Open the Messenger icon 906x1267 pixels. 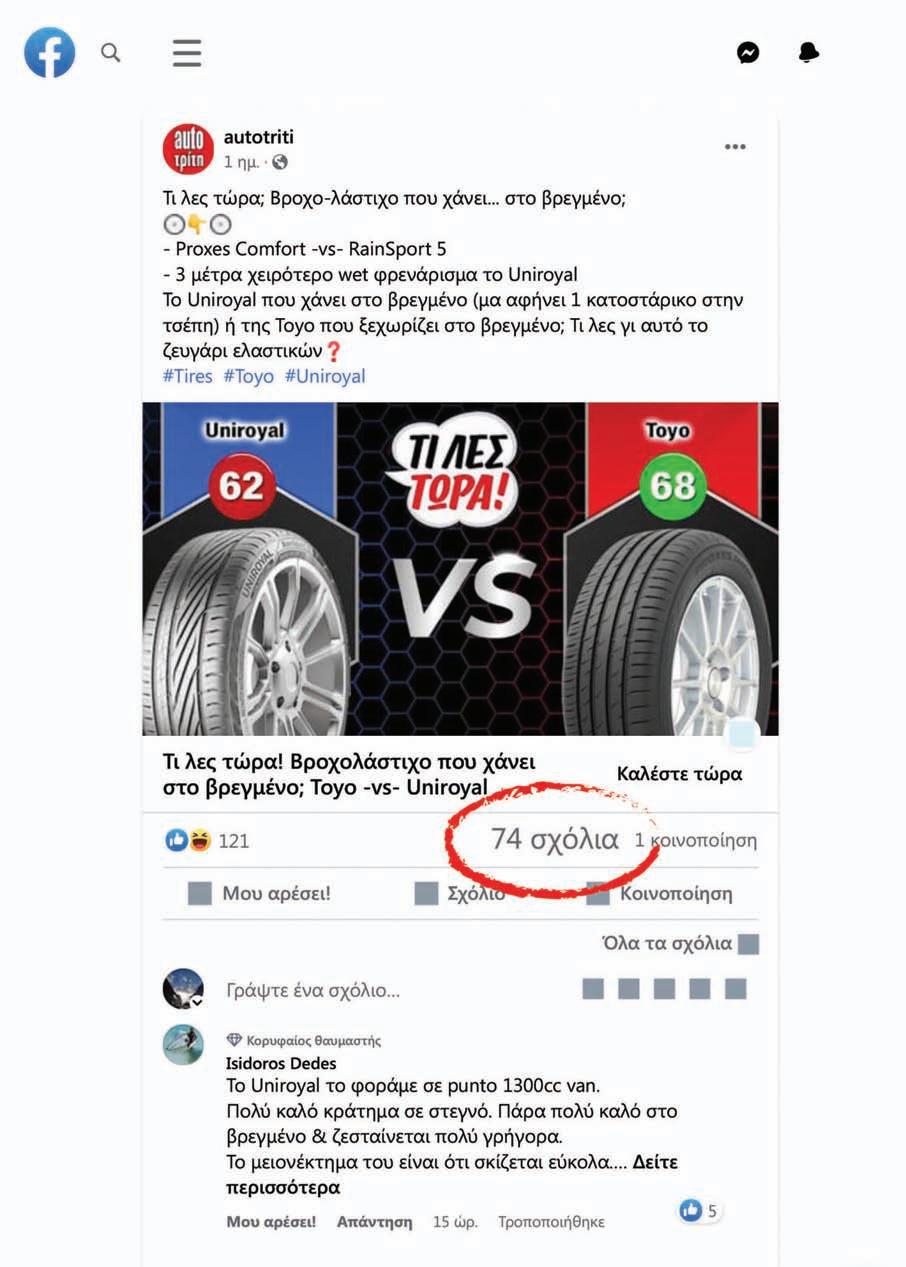click(x=748, y=53)
